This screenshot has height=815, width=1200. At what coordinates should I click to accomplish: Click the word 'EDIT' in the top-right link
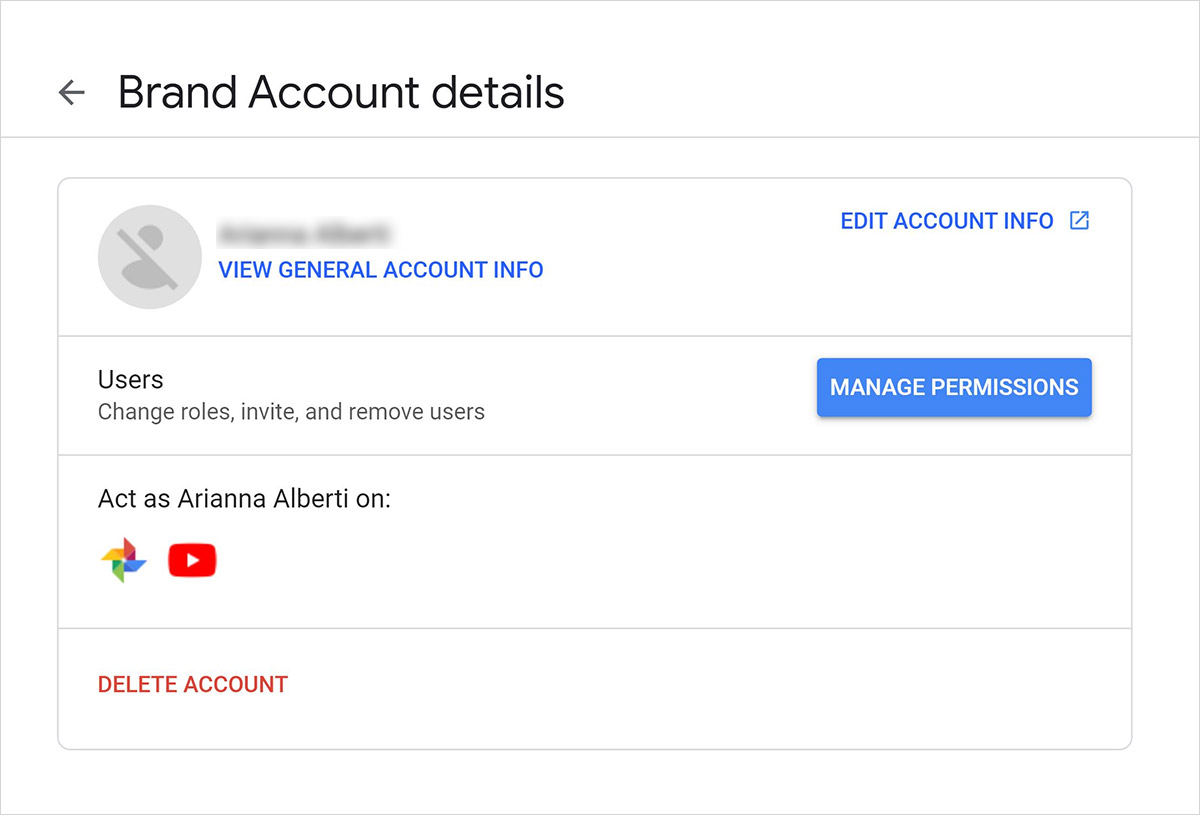pyautogui.click(x=864, y=221)
